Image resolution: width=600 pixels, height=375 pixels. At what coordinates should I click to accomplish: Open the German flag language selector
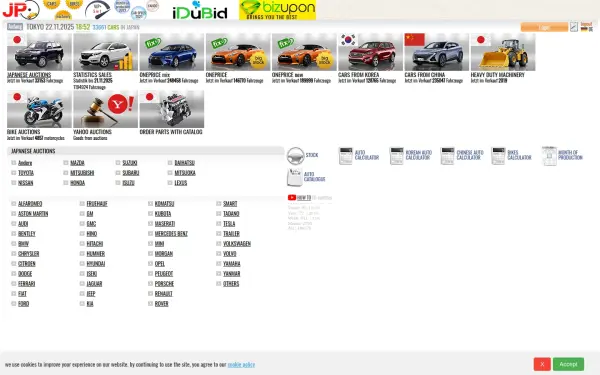tap(584, 29)
